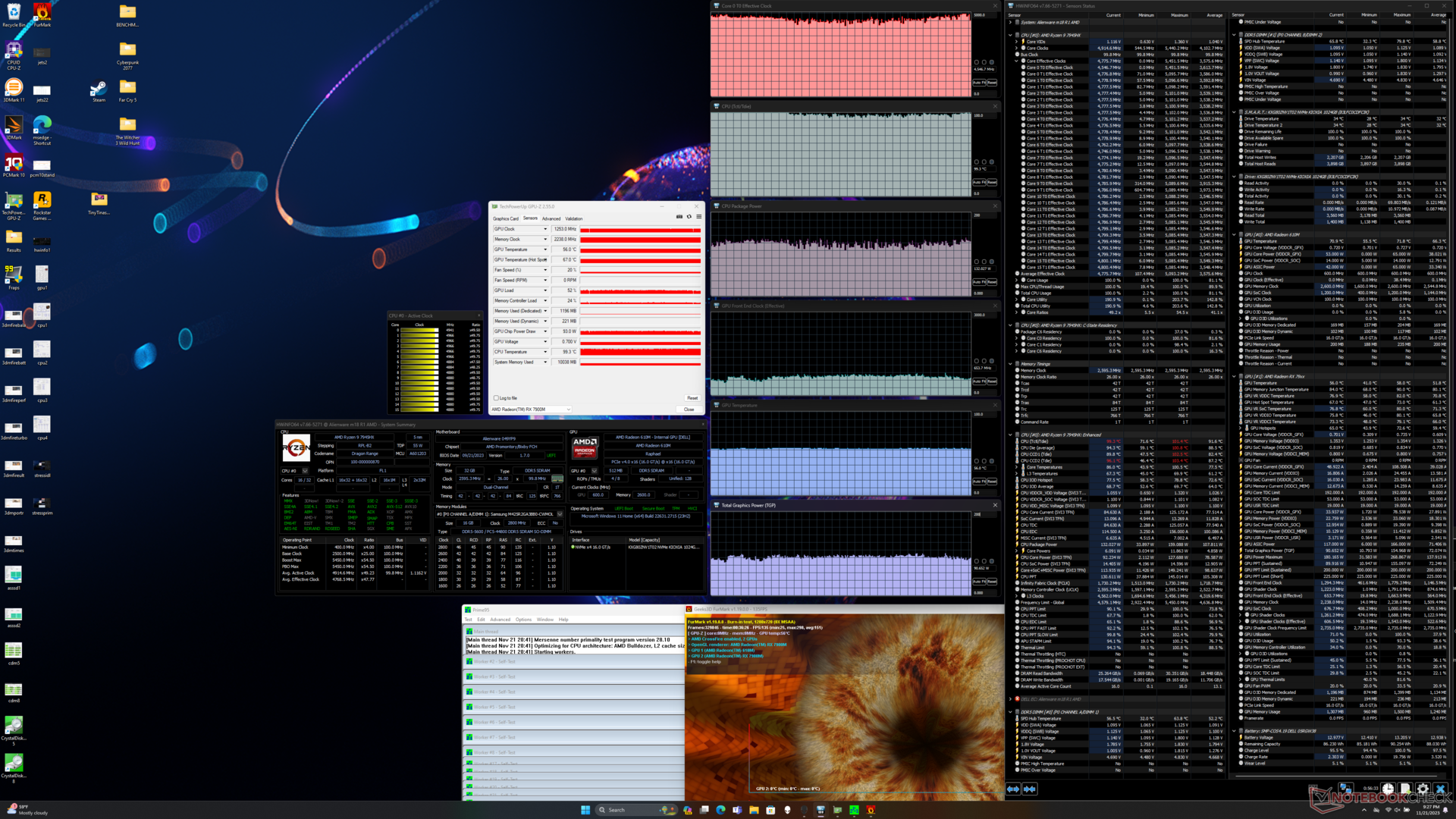This screenshot has width=1456, height=819.
Task: Toggle radio button beside Core 0 T0 graph
Action: pyautogui.click(x=977, y=62)
